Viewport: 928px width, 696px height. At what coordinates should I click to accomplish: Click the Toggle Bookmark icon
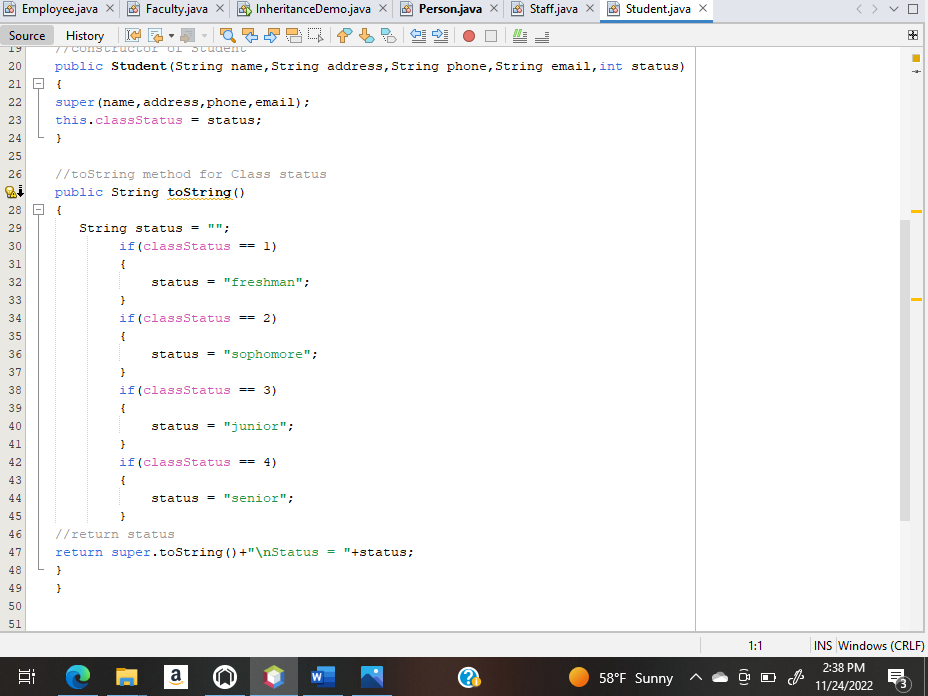coord(388,36)
